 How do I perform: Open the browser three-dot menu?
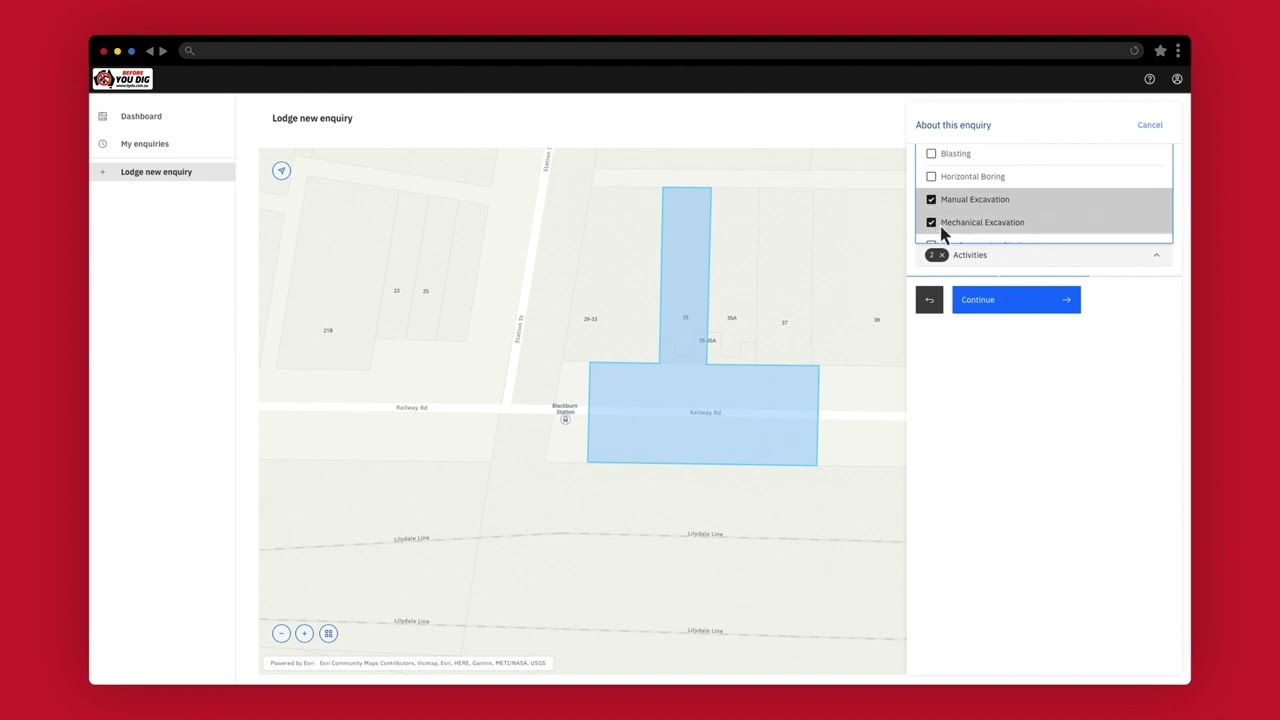(1178, 51)
